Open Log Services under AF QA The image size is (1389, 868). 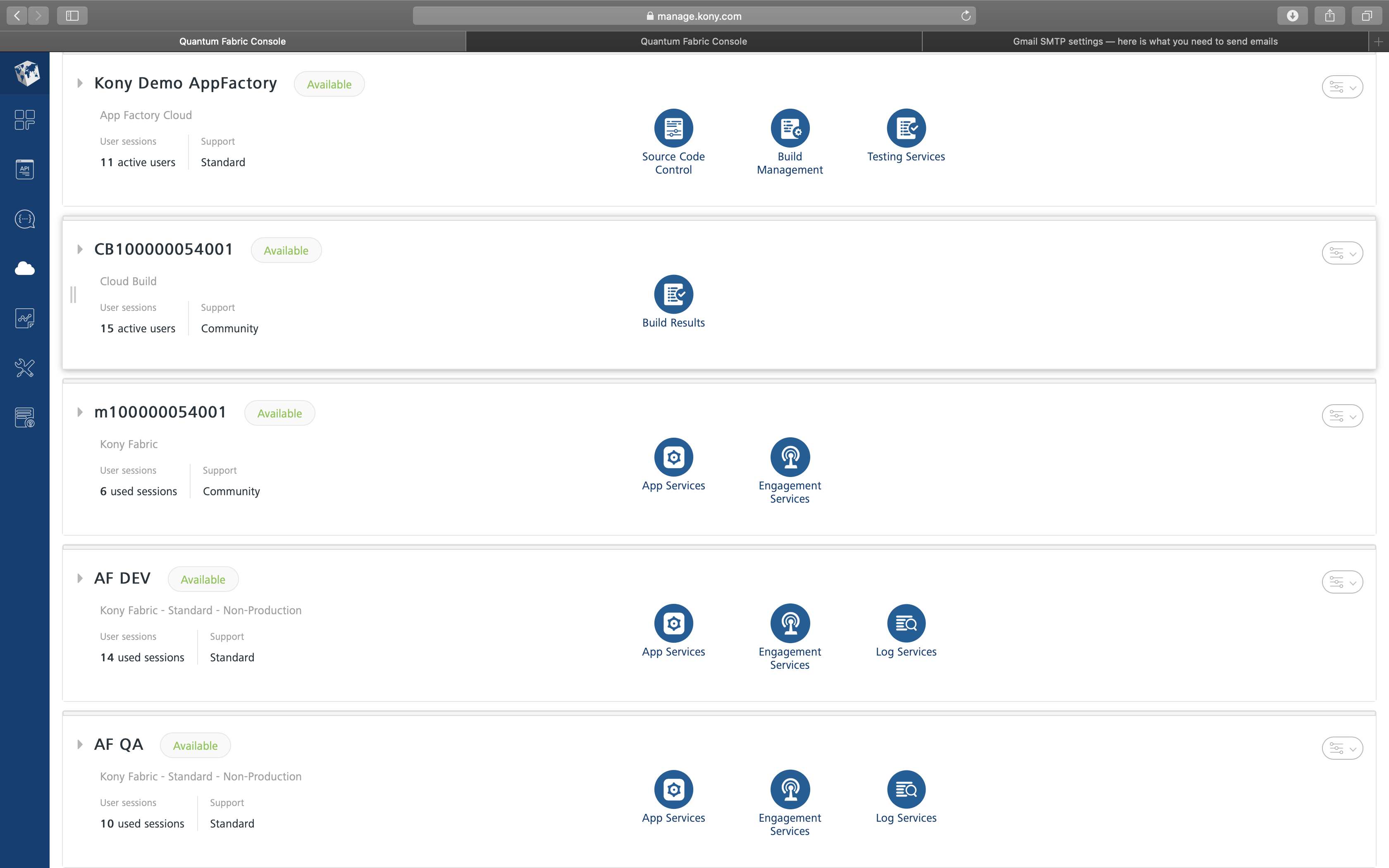(x=906, y=790)
